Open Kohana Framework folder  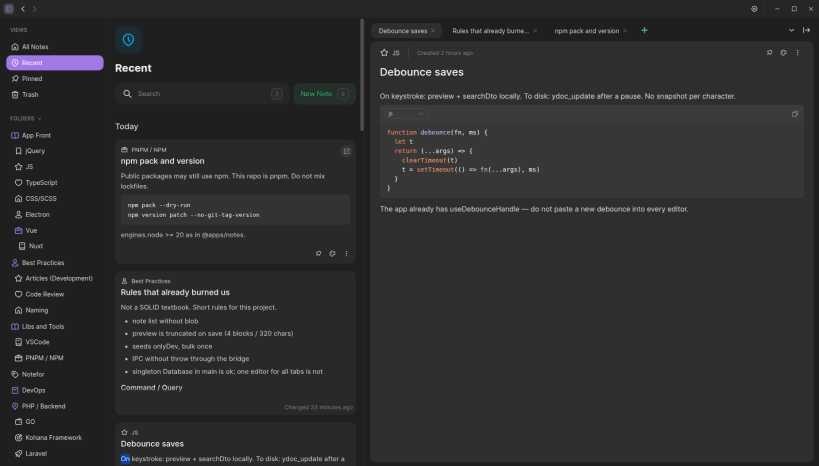[x=56, y=438]
